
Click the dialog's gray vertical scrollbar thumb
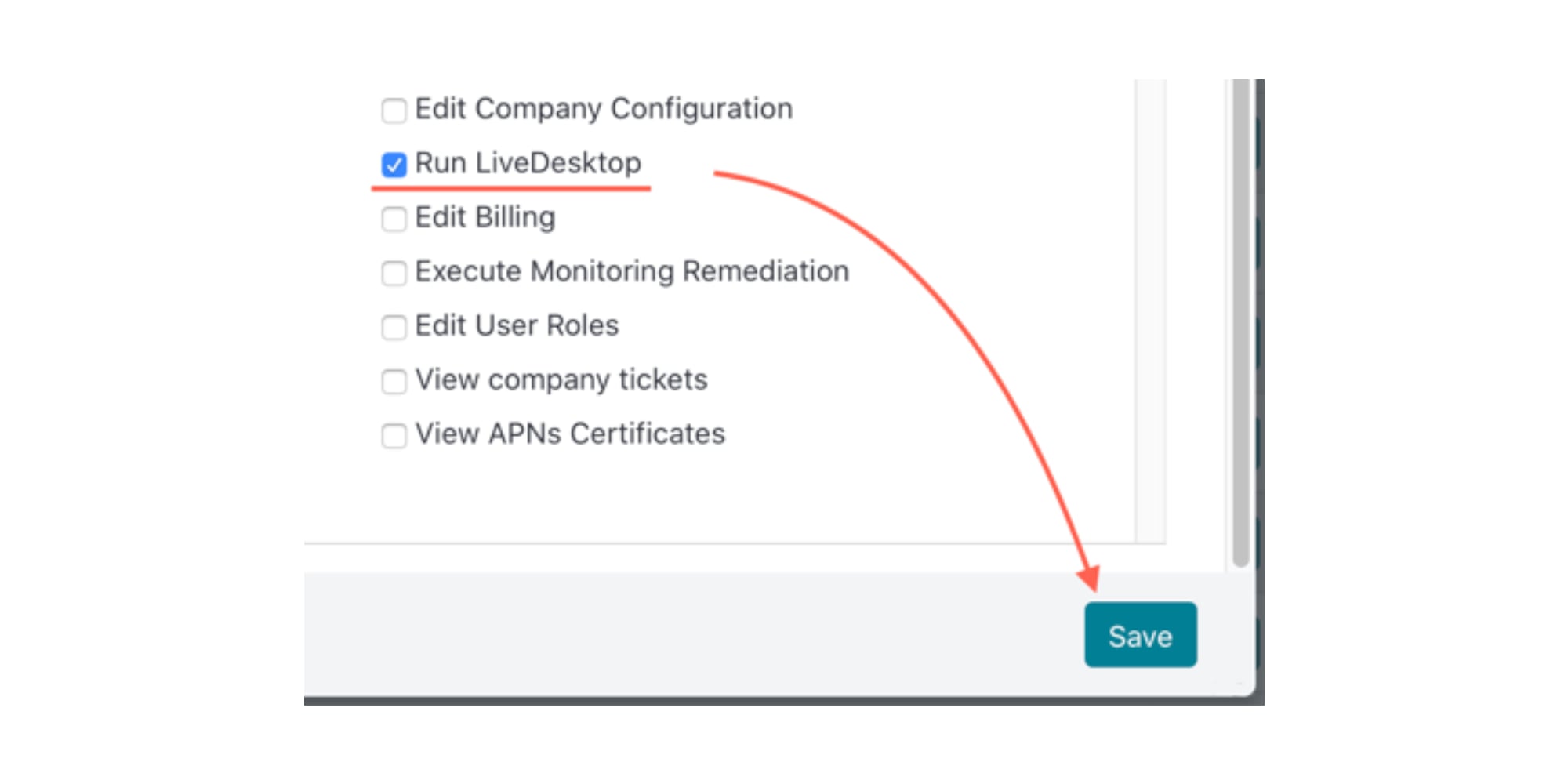(x=1240, y=314)
